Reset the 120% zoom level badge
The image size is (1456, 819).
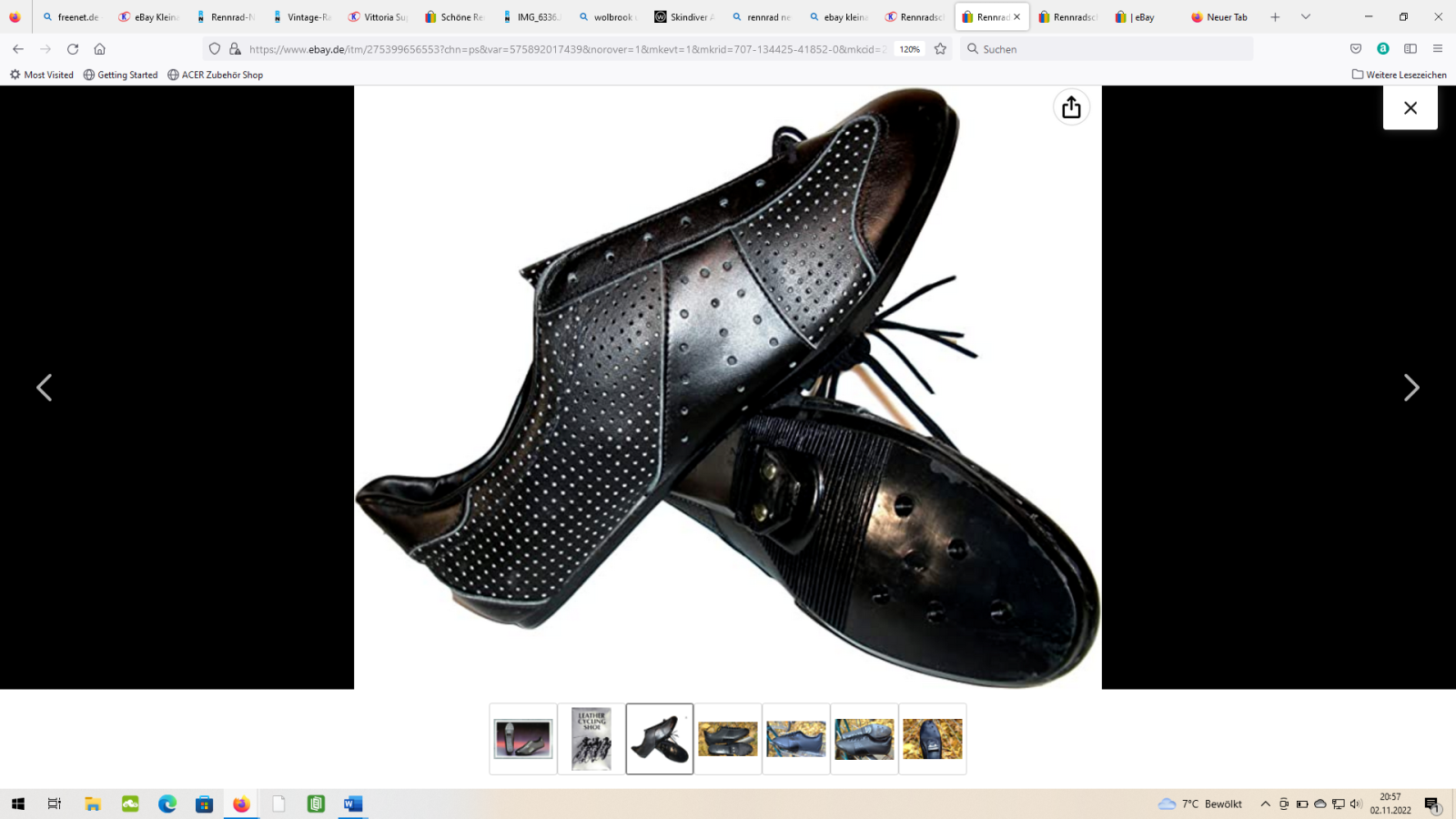pos(910,49)
